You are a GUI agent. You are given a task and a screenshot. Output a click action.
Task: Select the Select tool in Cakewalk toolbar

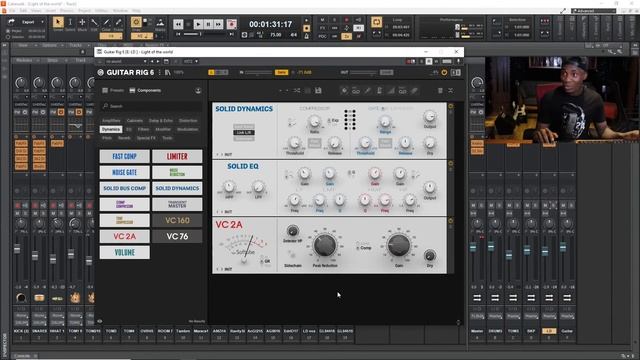pyautogui.click(x=70, y=23)
